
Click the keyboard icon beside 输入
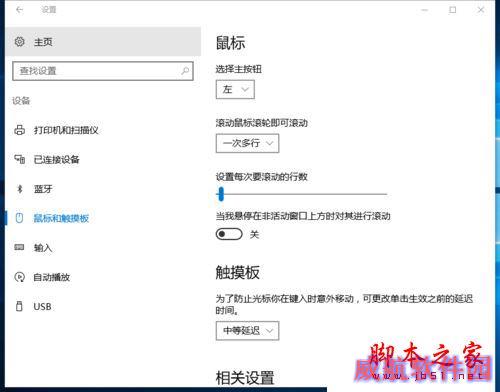point(19,247)
